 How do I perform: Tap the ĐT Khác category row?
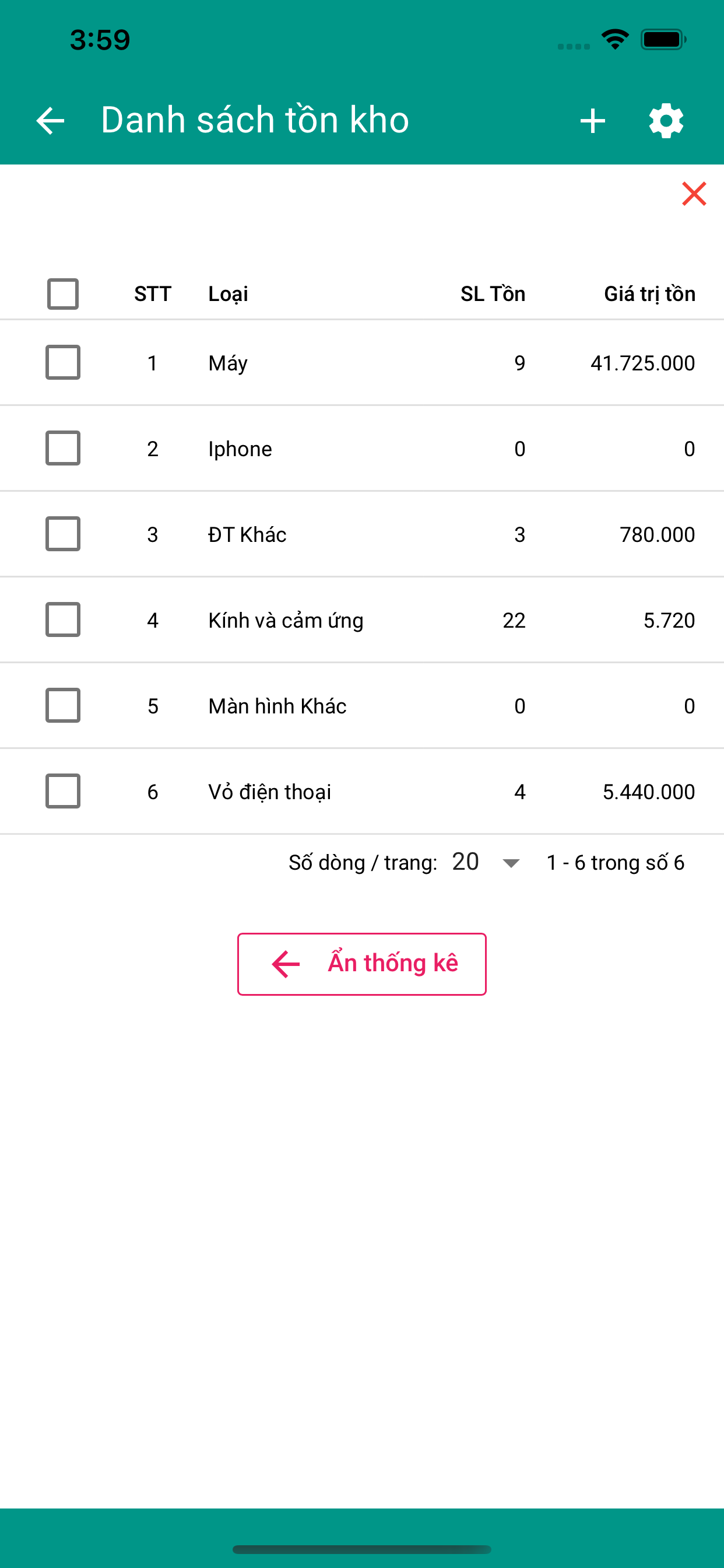point(362,534)
